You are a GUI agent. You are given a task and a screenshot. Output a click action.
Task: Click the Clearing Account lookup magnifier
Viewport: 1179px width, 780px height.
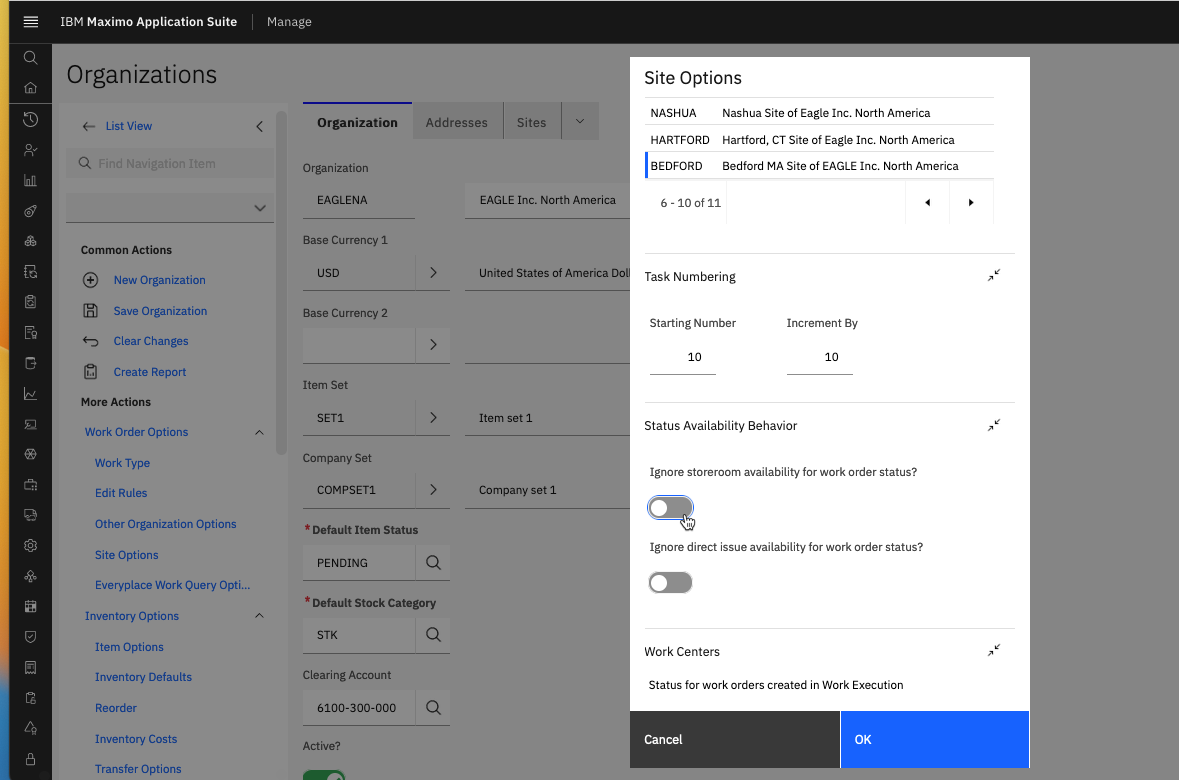[x=433, y=708]
